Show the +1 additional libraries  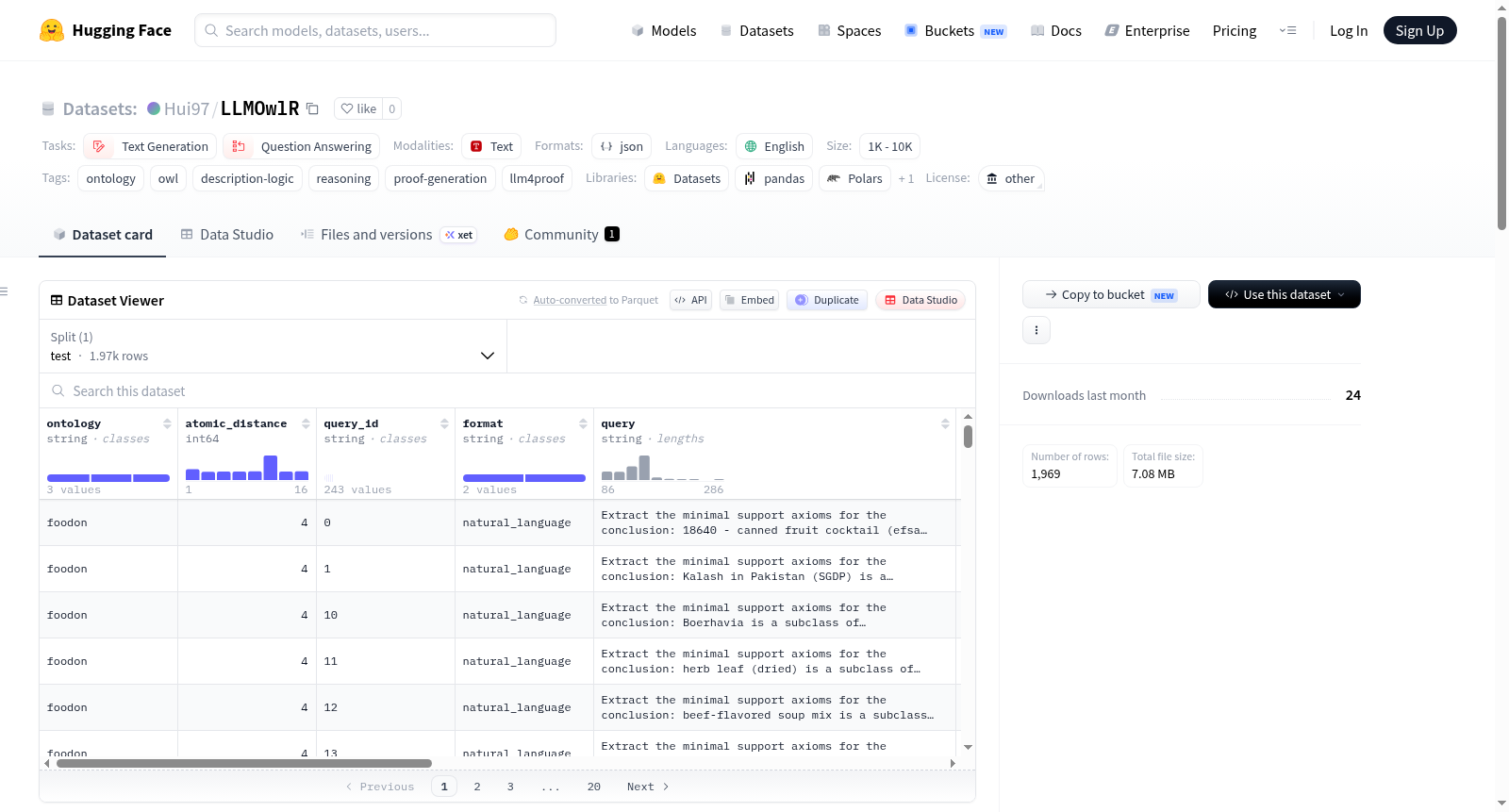906,178
